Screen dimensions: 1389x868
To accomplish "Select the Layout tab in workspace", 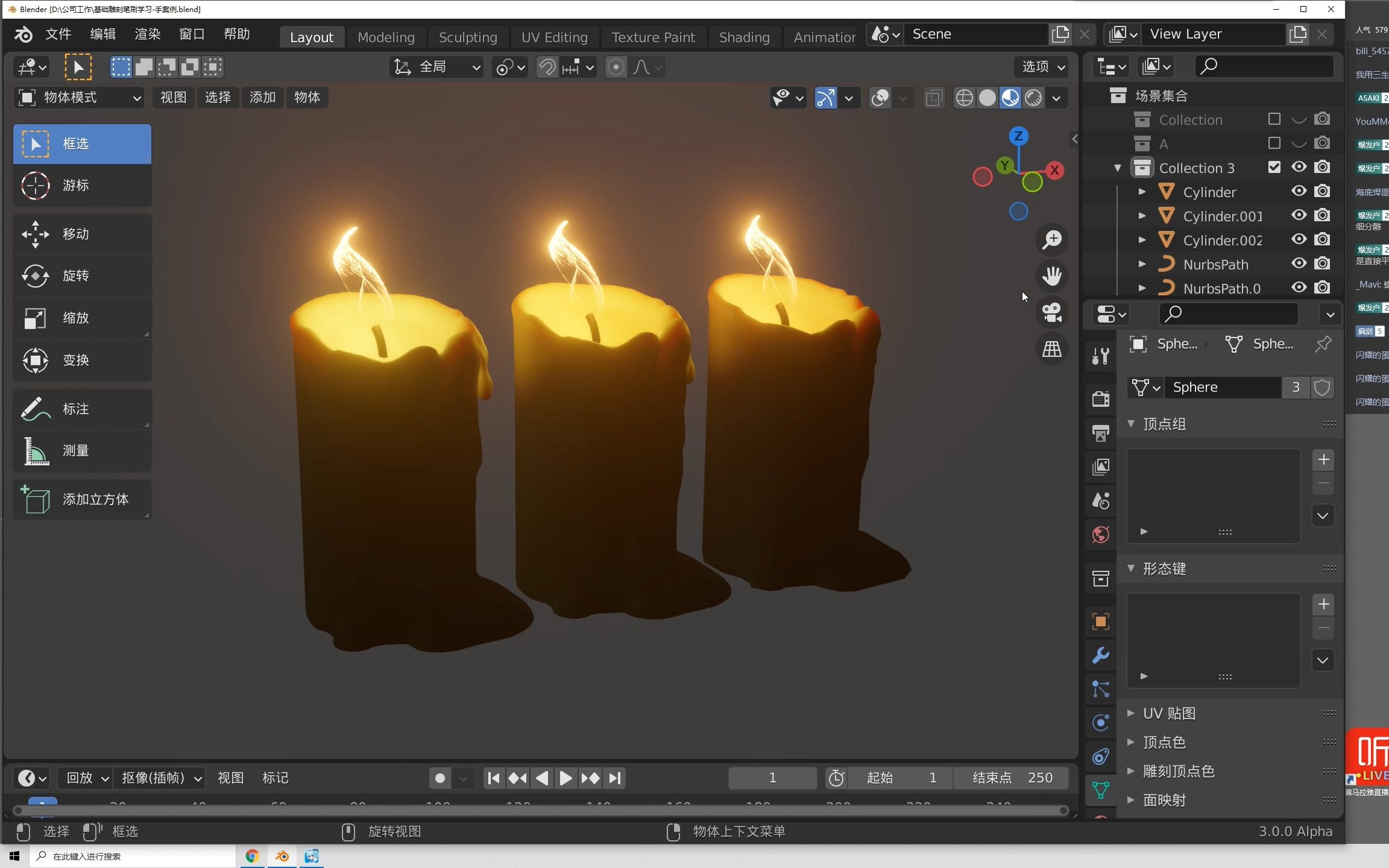I will click(311, 36).
